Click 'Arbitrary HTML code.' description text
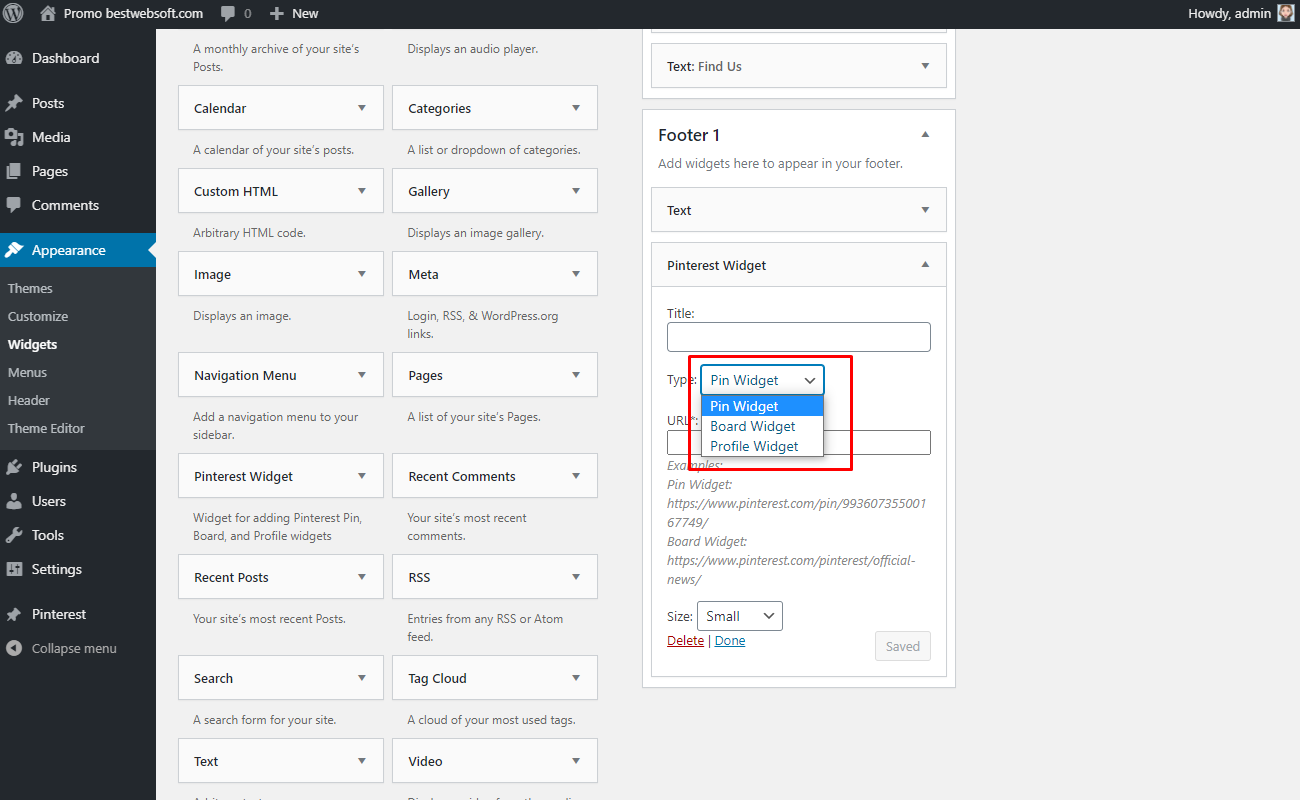This screenshot has height=800, width=1300. pos(249,233)
